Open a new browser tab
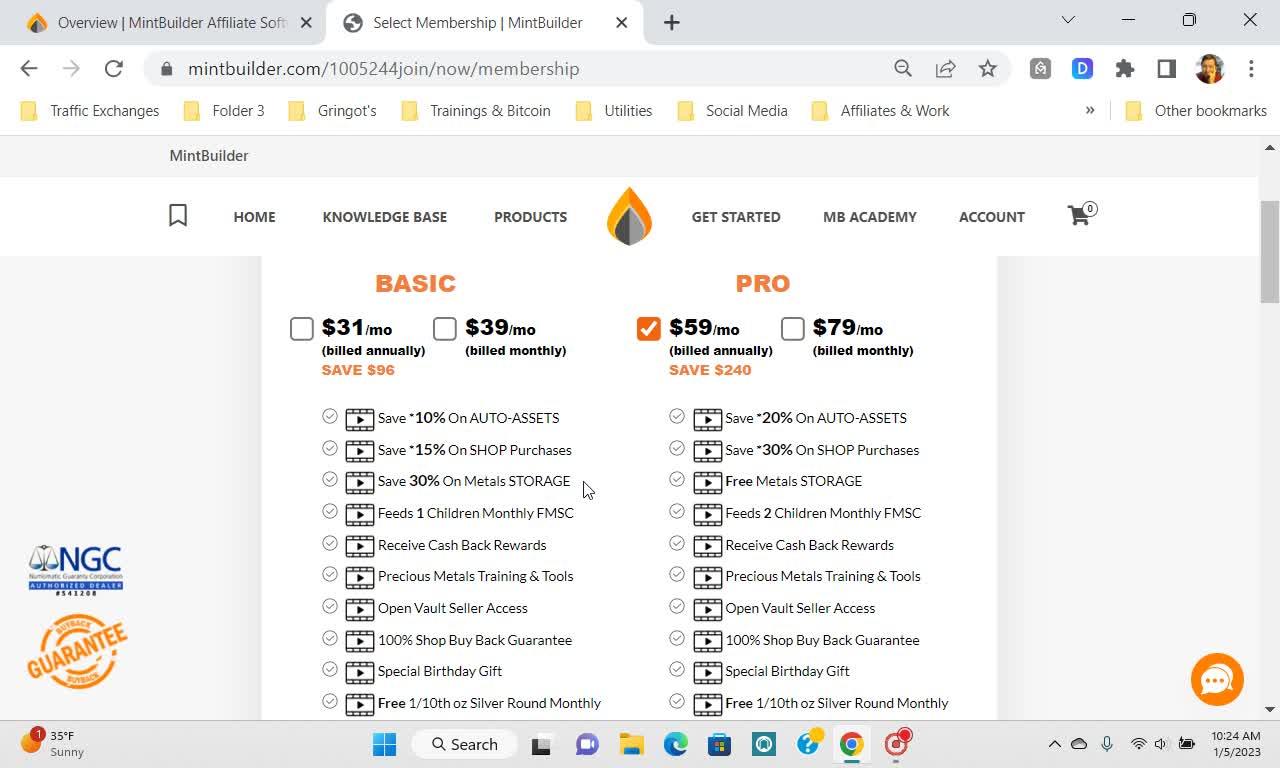This screenshot has height=768, width=1280. [x=672, y=22]
